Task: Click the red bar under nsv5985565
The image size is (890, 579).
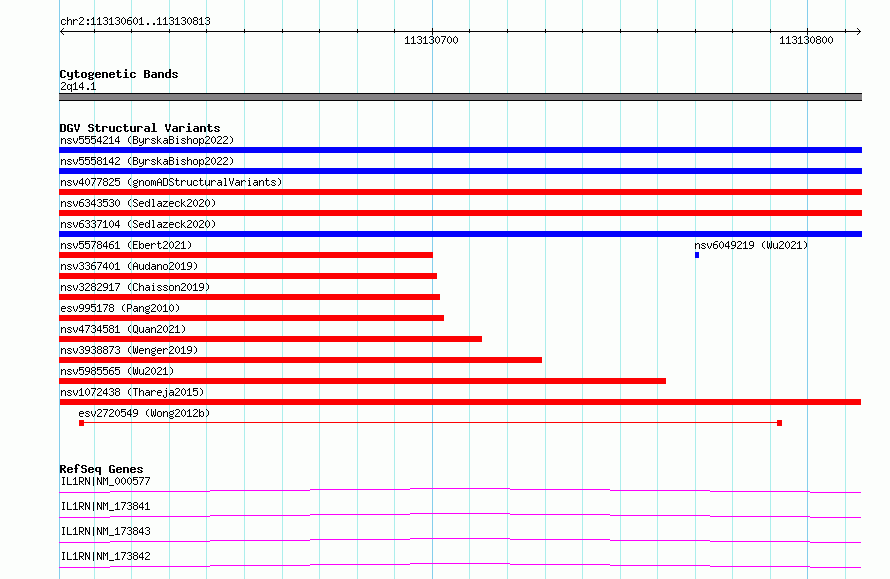Action: pos(362,381)
